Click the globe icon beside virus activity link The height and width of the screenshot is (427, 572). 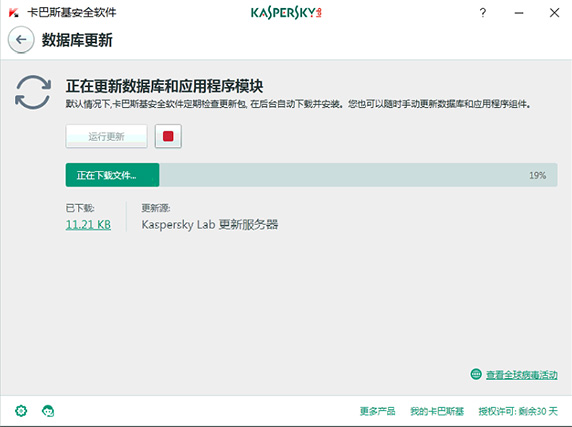coord(476,374)
